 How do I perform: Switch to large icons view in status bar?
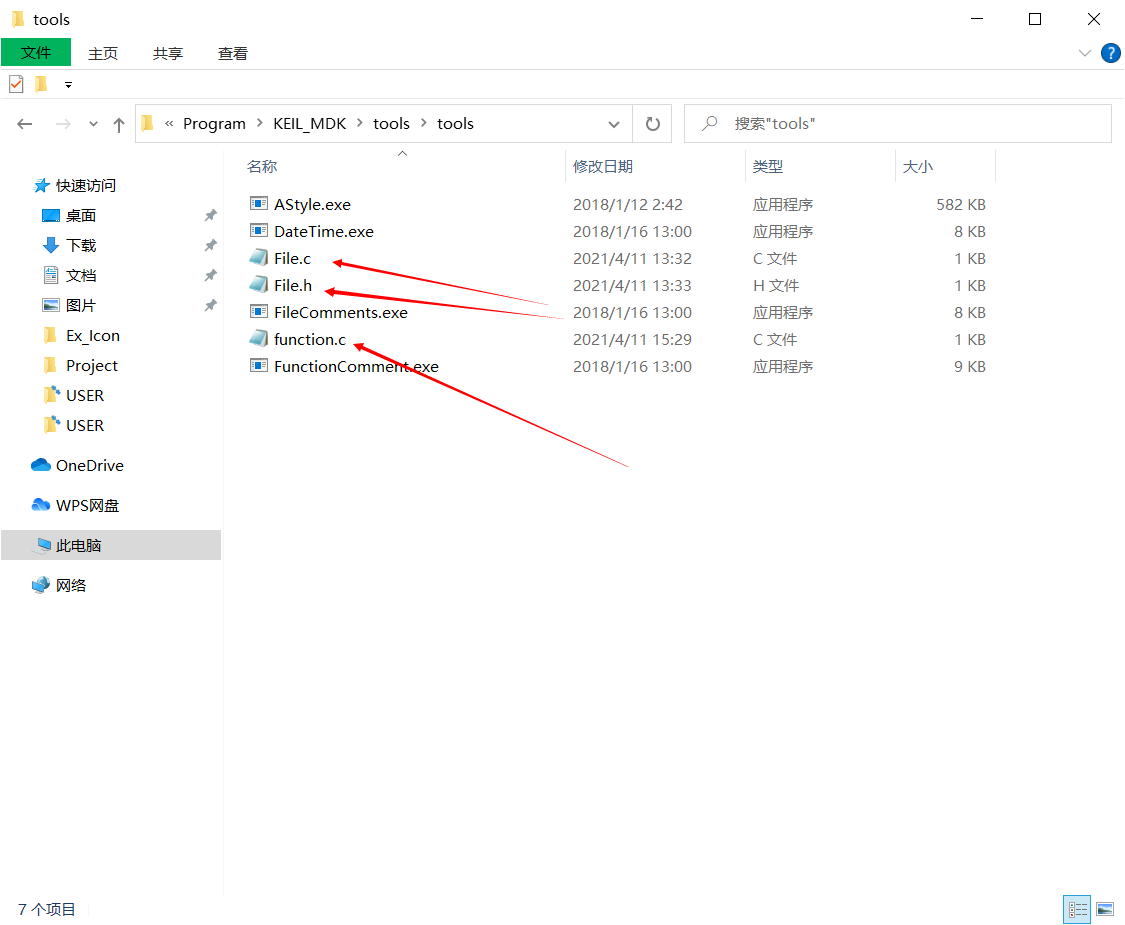(x=1105, y=909)
